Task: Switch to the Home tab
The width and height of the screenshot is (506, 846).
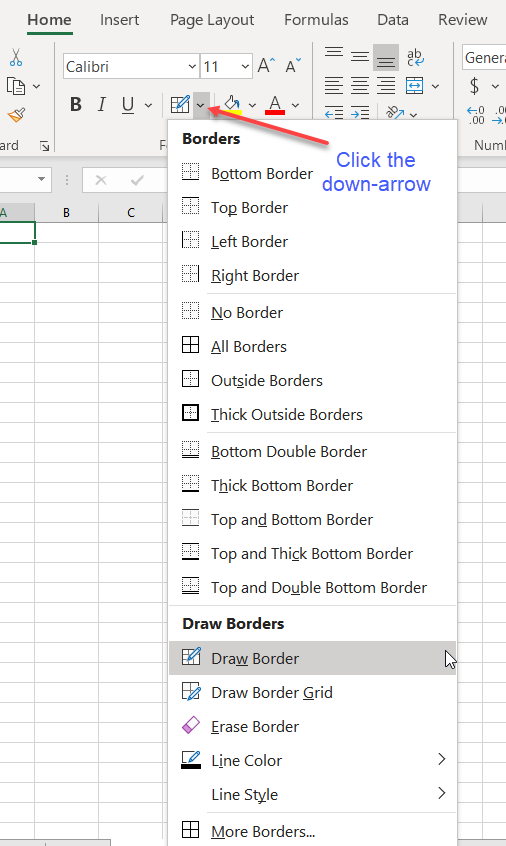Action: coord(50,20)
